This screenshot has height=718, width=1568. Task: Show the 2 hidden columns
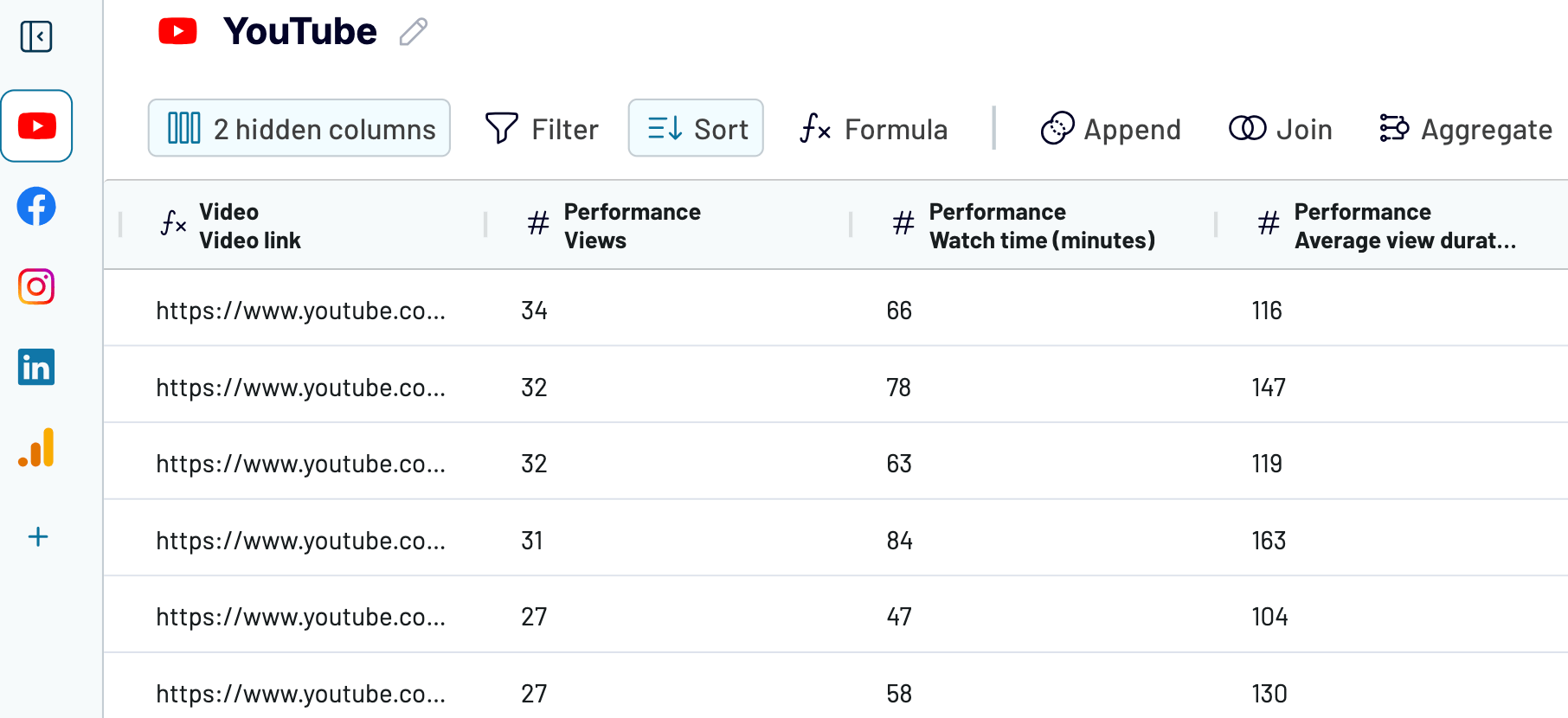[x=299, y=128]
